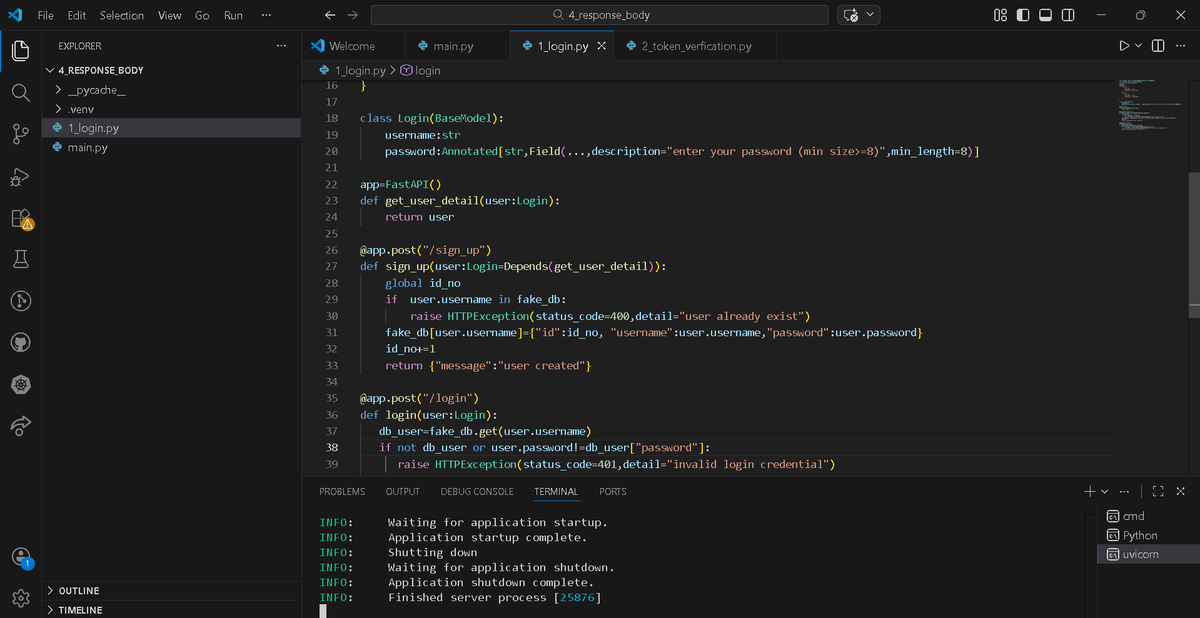Collapse the 4_RESPONSE_BODY folder section
This screenshot has width=1200, height=618.
tap(172, 70)
